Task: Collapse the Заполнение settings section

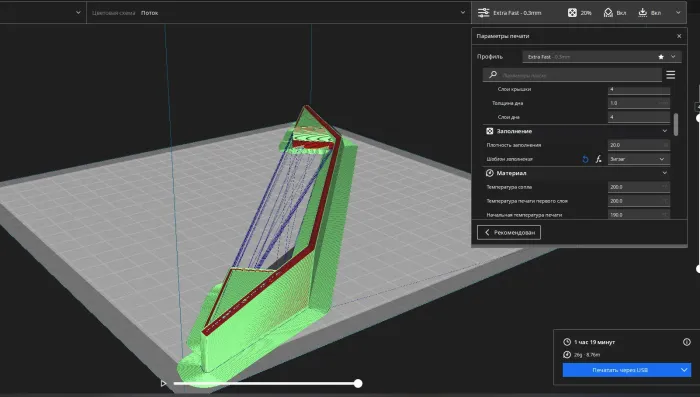Action: 665,131
